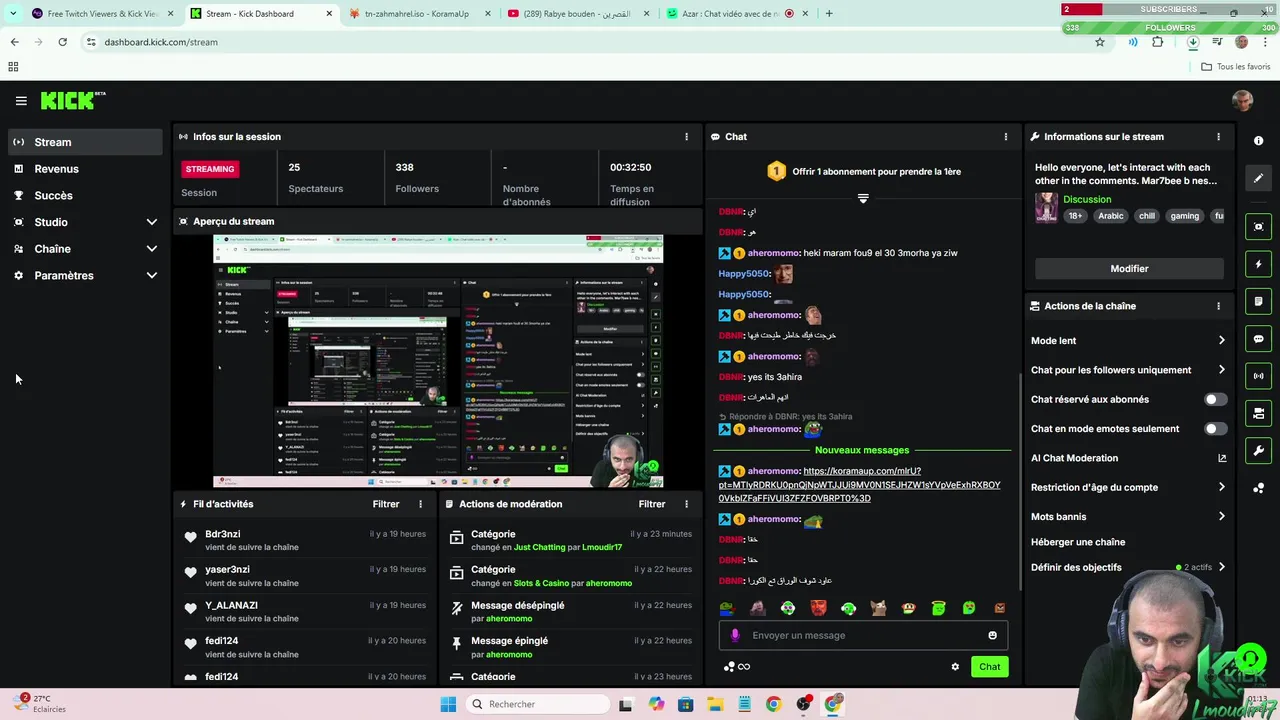This screenshot has width=1280, height=720.
Task: Open Mots bannis settings arrow
Action: [1221, 517]
